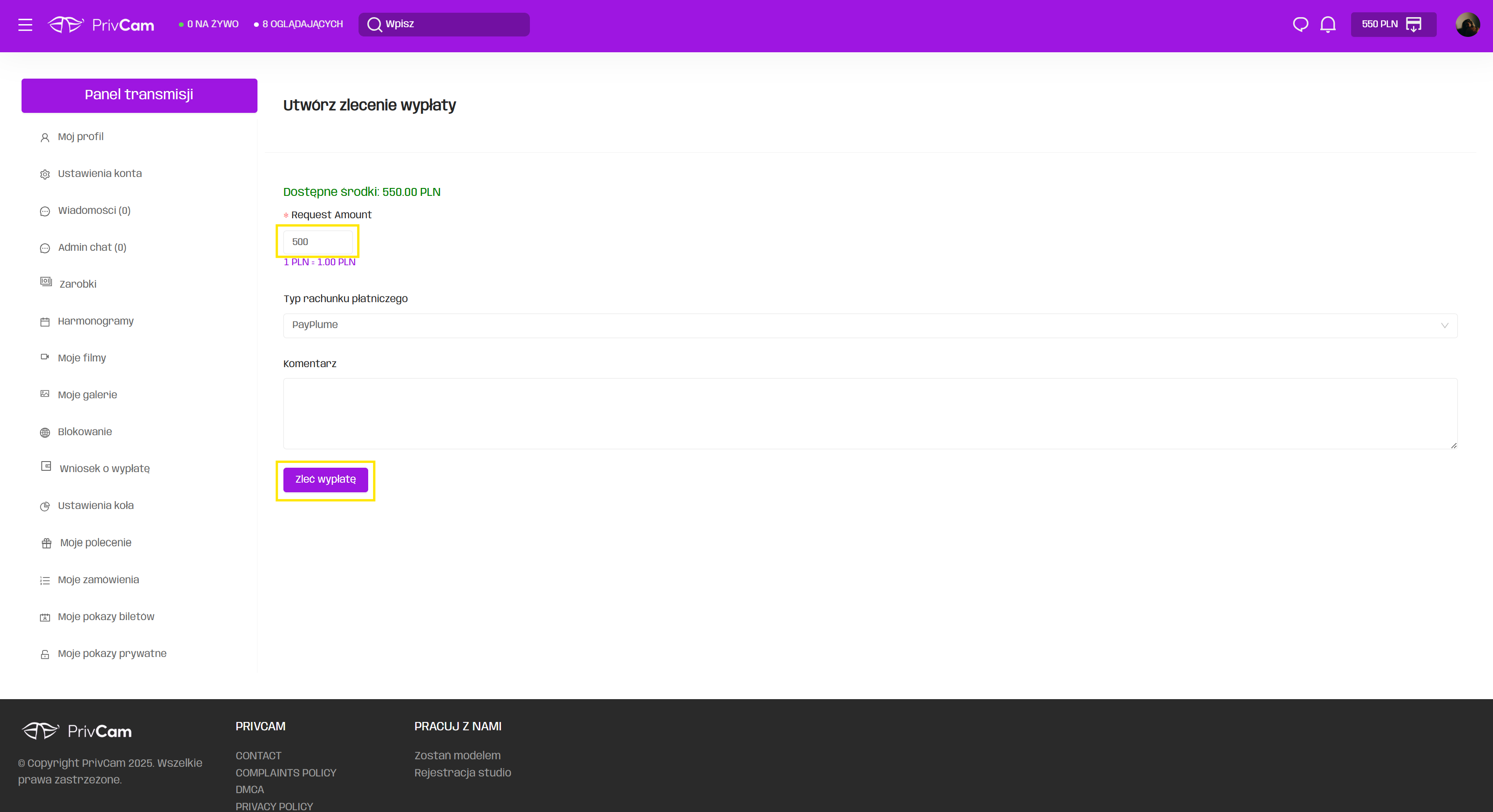Focus the Request Amount input field
This screenshot has width=1493, height=812.
318,242
